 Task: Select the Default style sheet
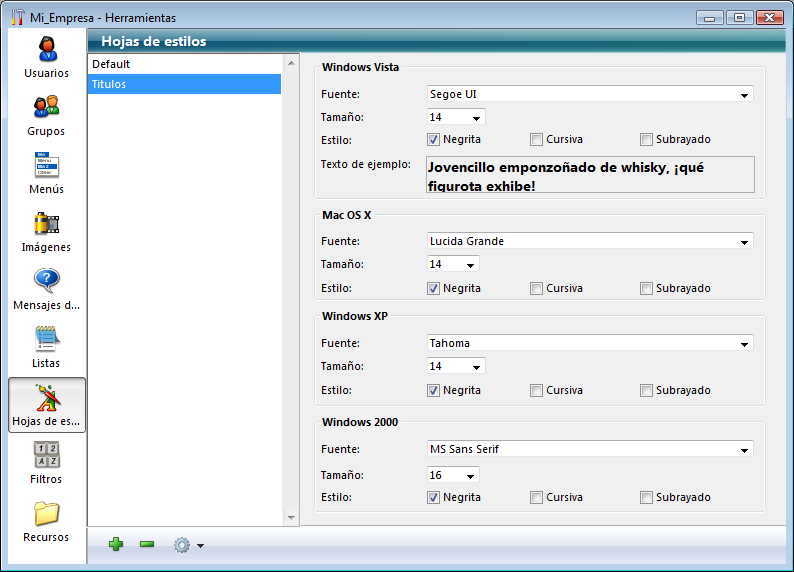click(x=185, y=64)
